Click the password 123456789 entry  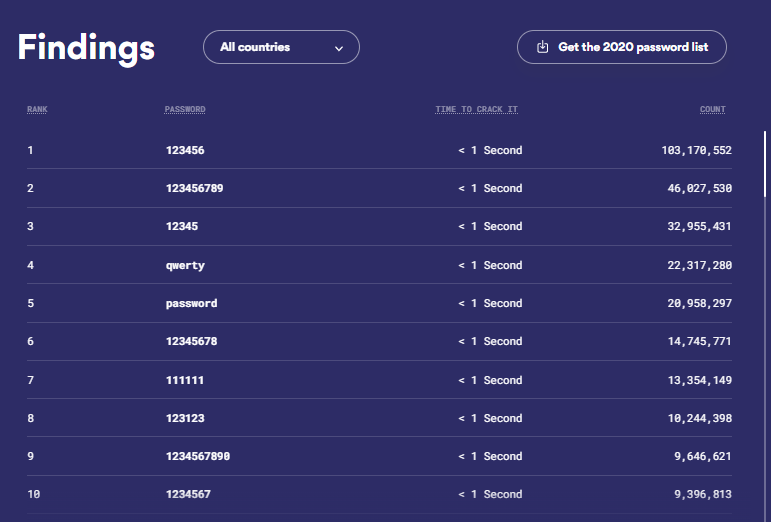pos(194,188)
